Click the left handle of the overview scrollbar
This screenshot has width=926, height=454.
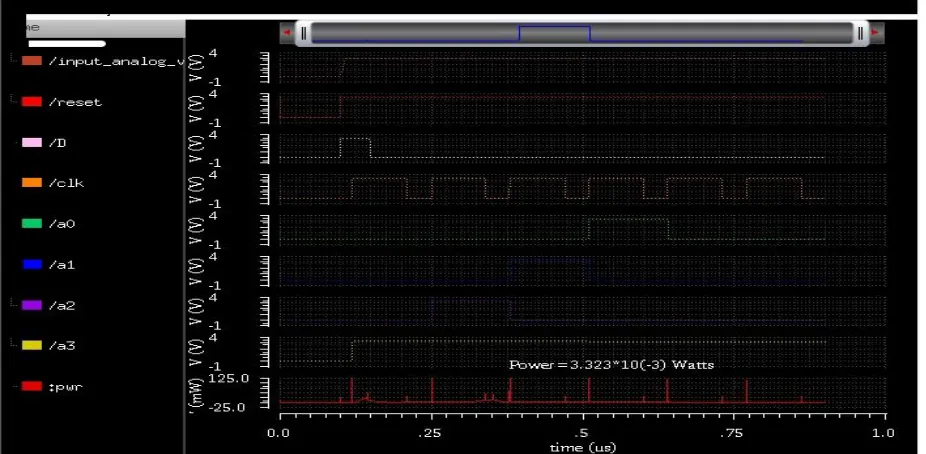(x=304, y=33)
